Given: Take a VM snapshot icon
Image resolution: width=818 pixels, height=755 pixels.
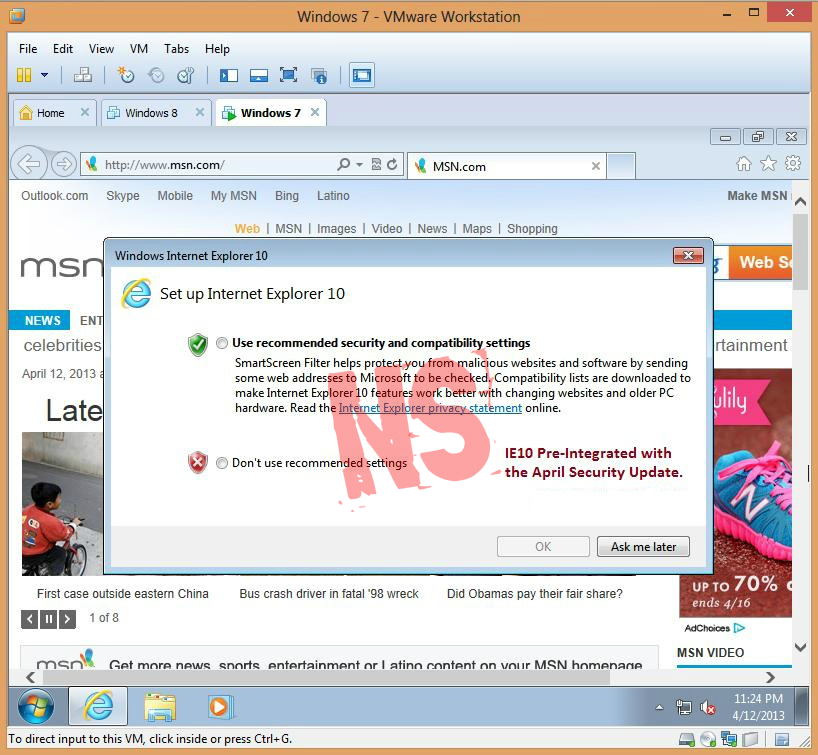Looking at the screenshot, I should [x=126, y=75].
